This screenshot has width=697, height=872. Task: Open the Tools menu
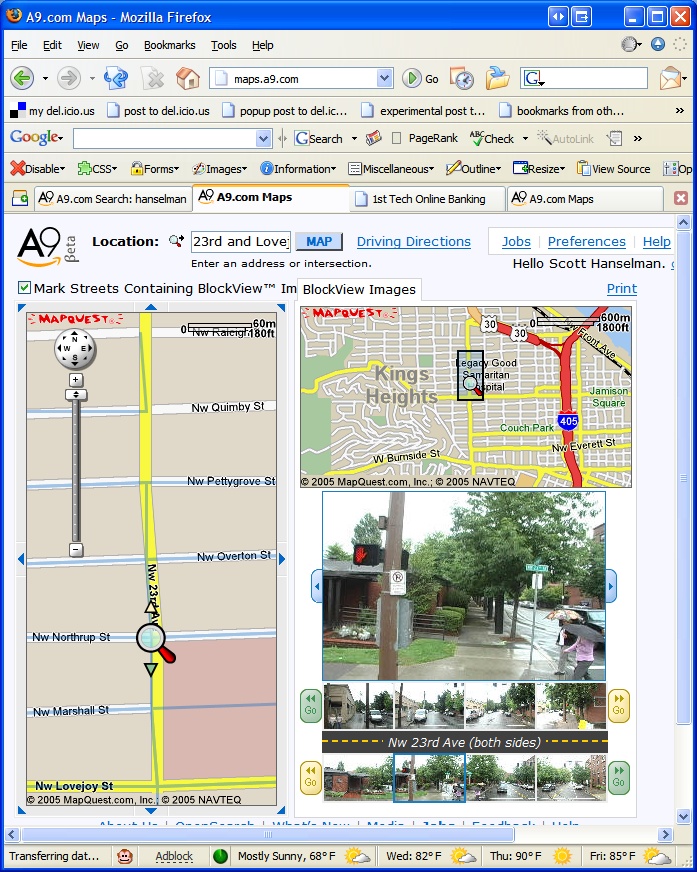(x=224, y=45)
